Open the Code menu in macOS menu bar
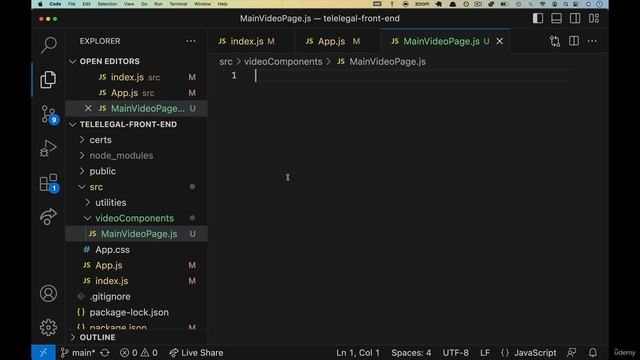This screenshot has width=640, height=360. click(55, 4)
